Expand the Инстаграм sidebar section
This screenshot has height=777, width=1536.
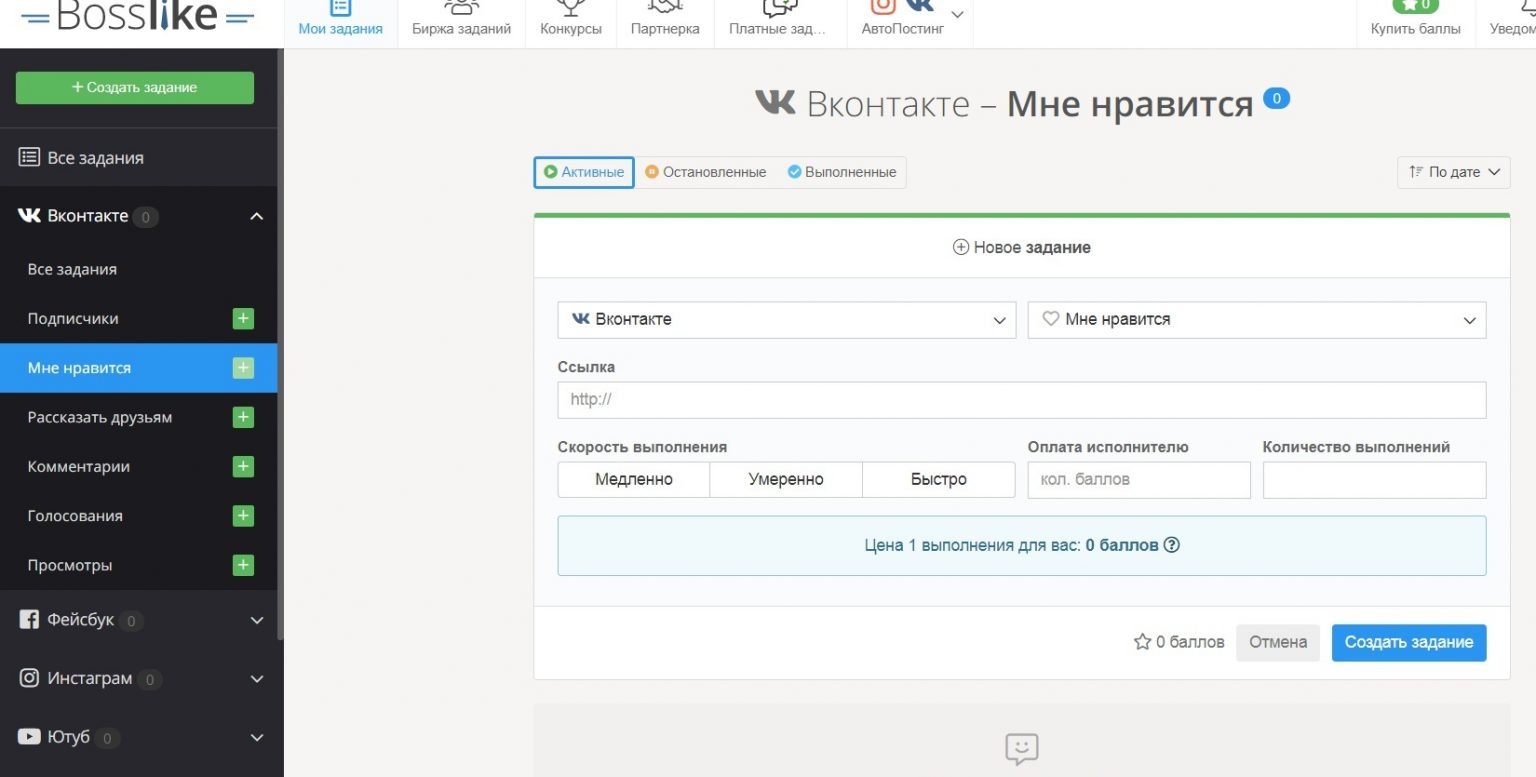pos(257,679)
